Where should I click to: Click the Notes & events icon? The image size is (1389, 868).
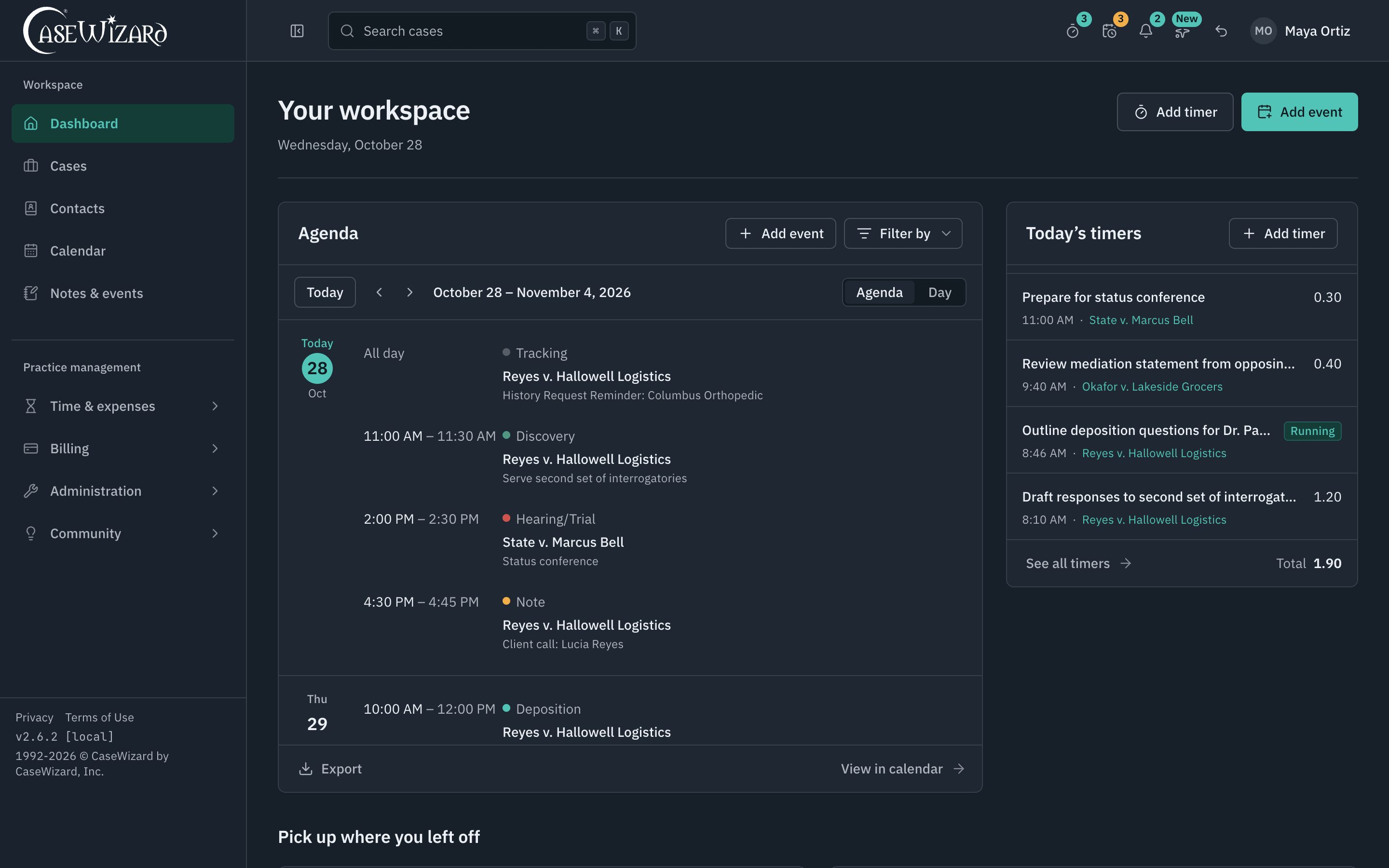click(x=31, y=293)
